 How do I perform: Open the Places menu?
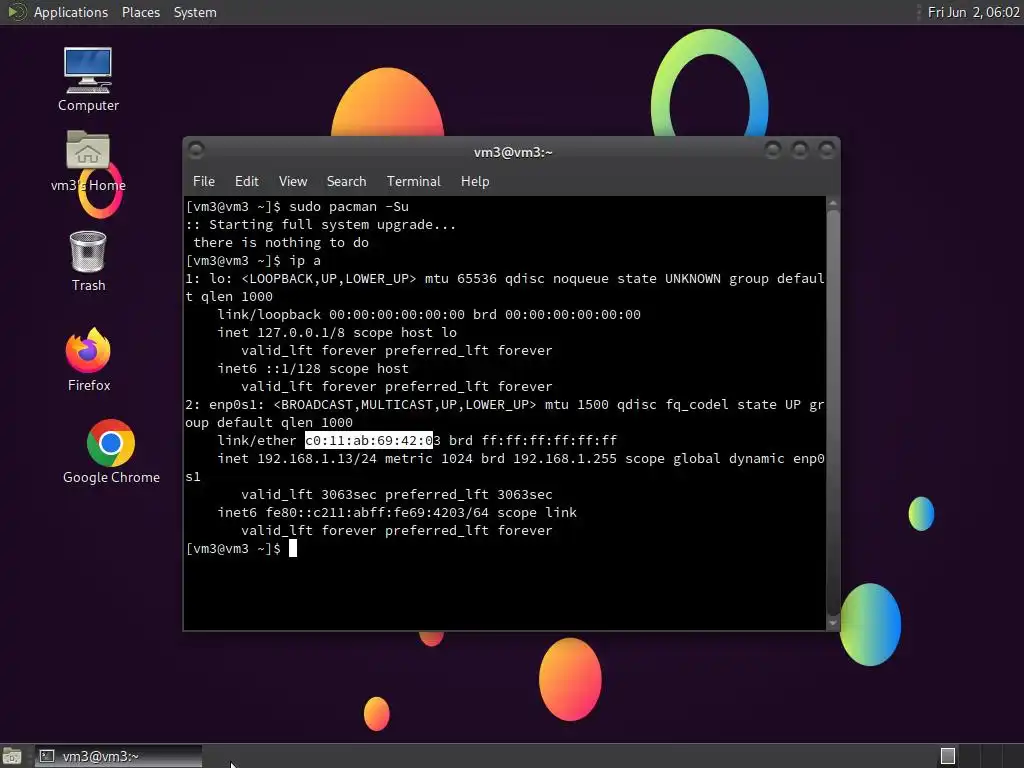(140, 12)
